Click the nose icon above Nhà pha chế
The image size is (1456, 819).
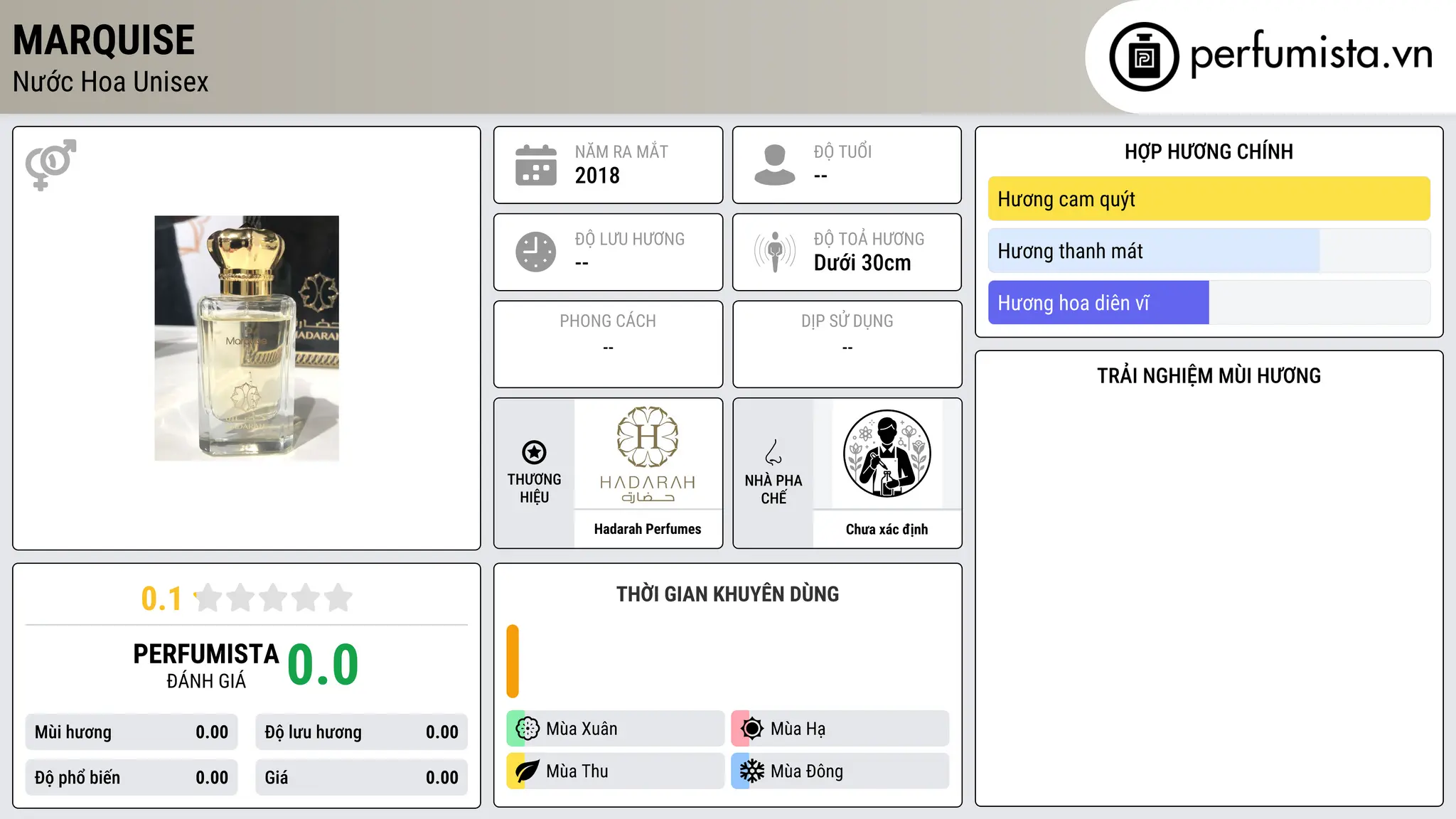click(x=773, y=452)
